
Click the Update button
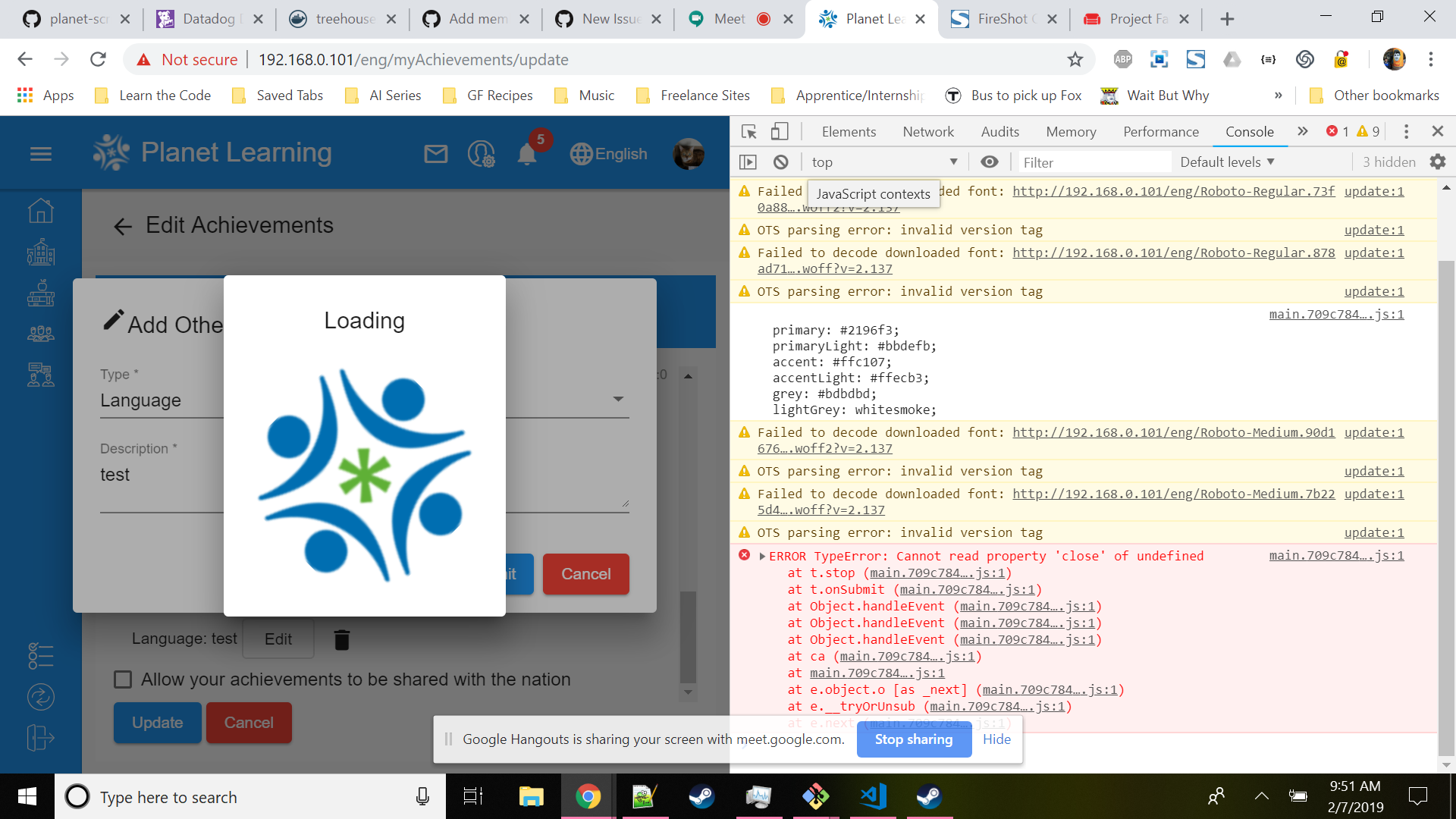[x=158, y=723]
